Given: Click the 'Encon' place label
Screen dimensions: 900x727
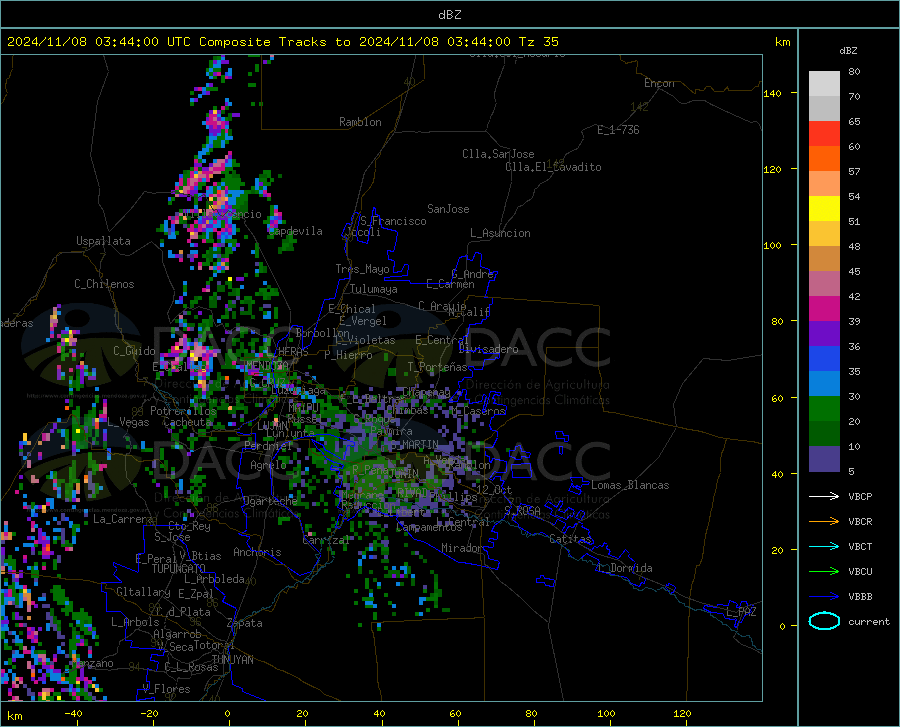Looking at the screenshot, I should (659, 83).
